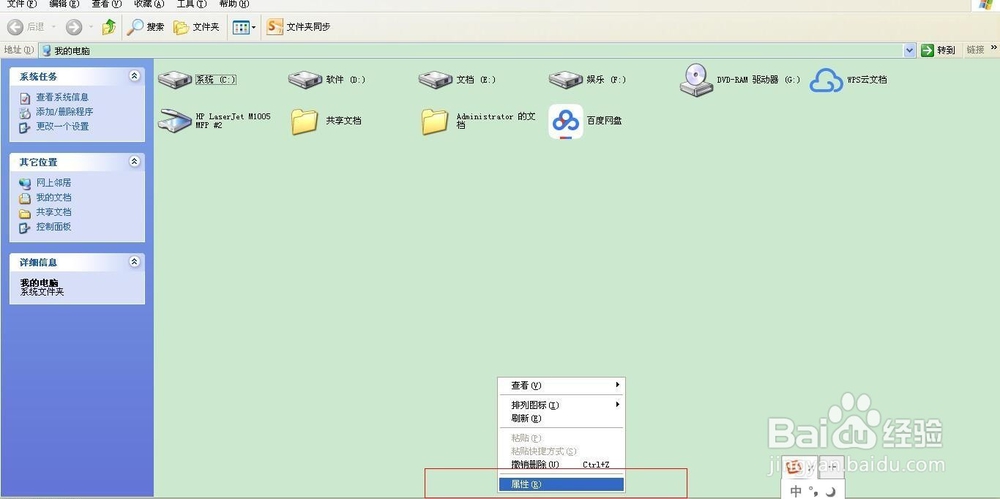Open the 工具 menu

(191, 4)
